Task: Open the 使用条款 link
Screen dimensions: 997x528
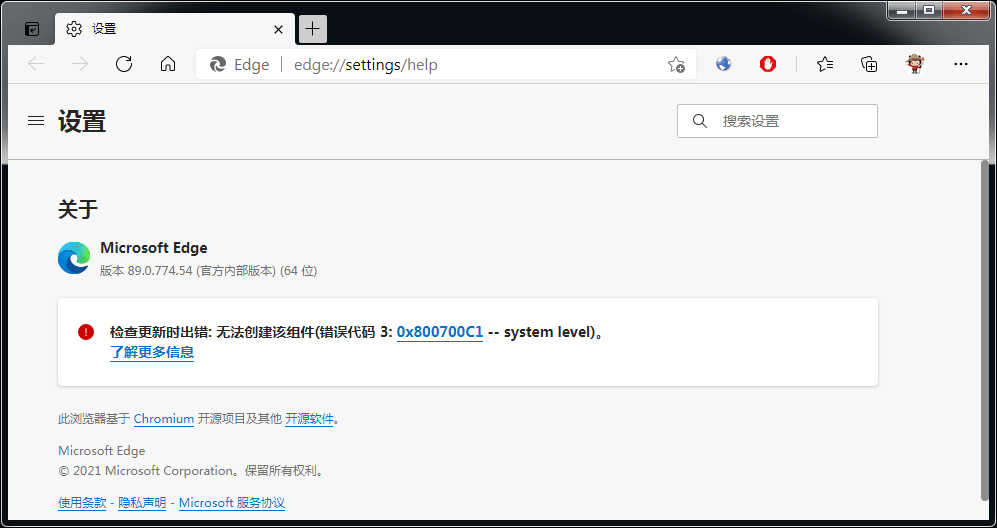Action: tap(82, 503)
